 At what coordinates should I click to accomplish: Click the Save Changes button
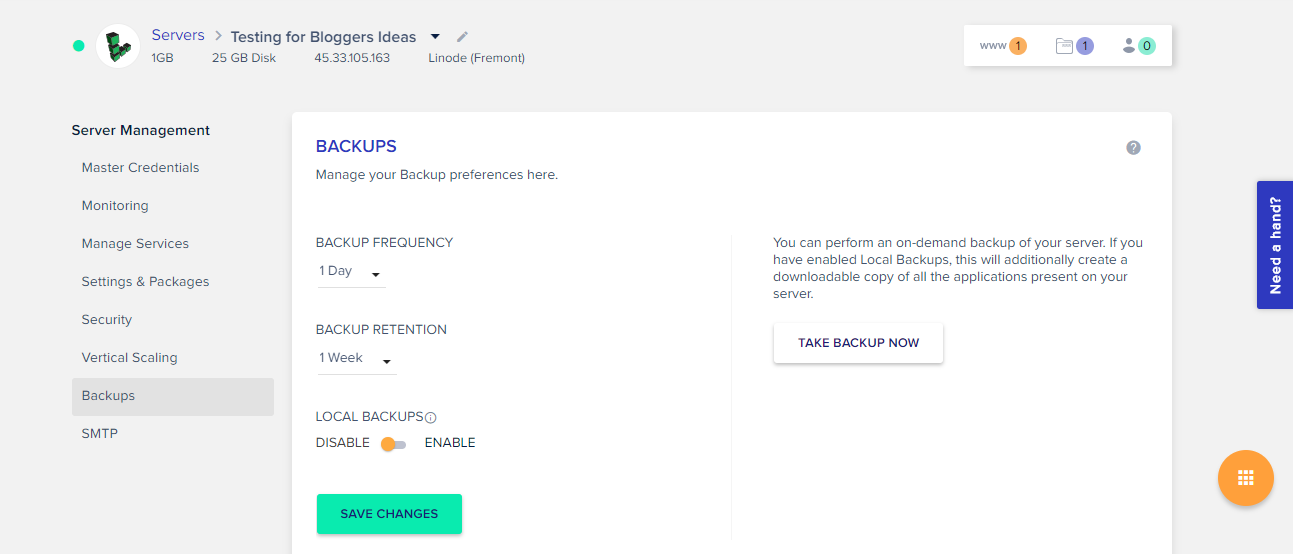(389, 514)
